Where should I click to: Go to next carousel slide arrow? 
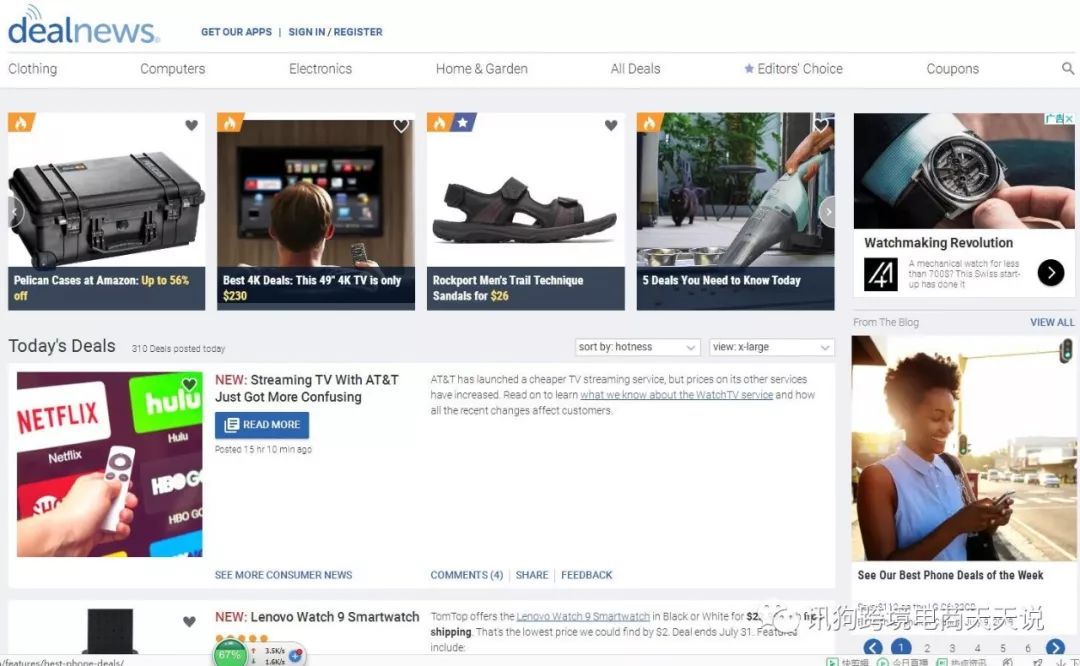point(827,212)
